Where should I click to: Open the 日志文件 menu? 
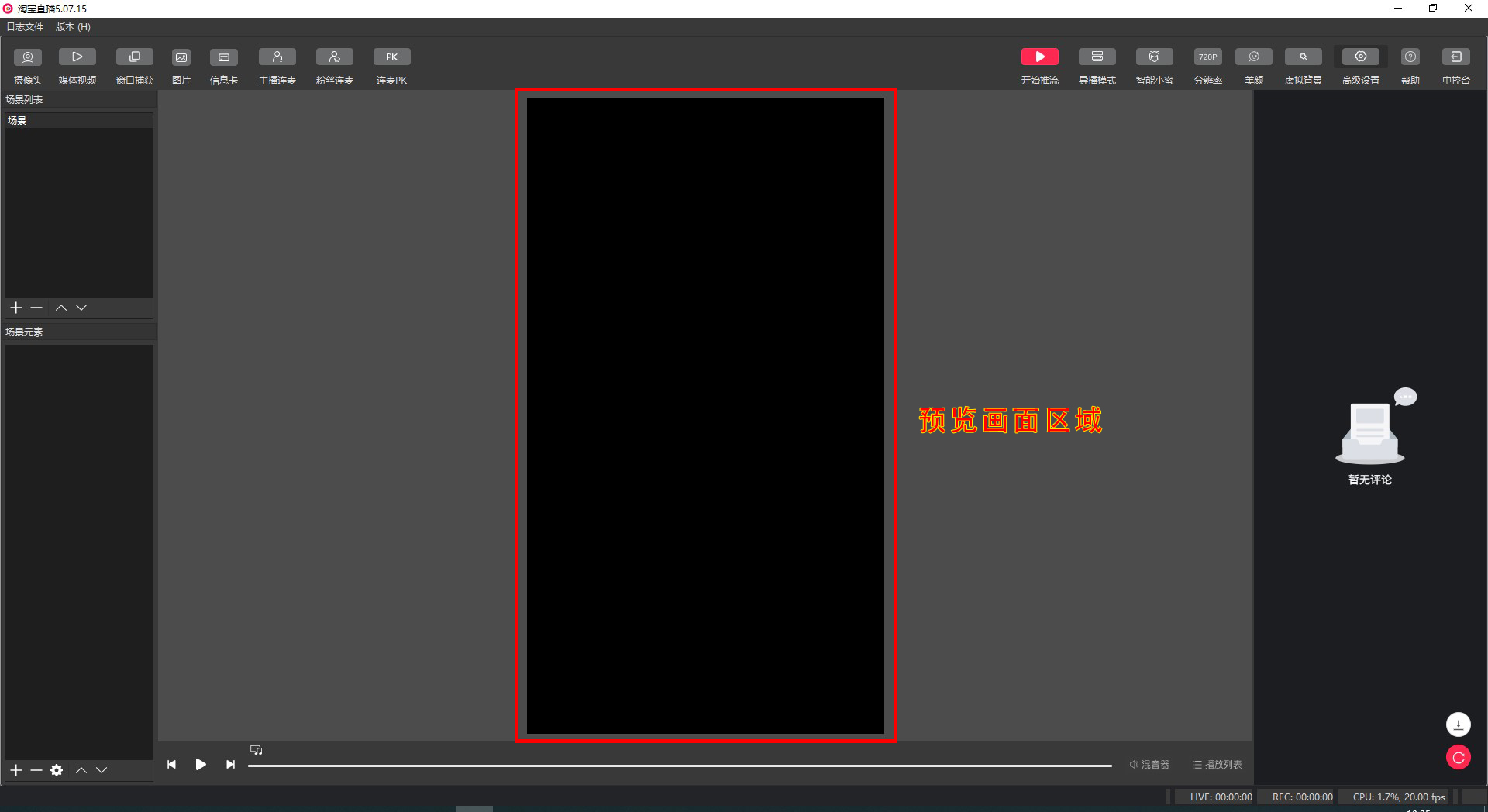coord(25,27)
